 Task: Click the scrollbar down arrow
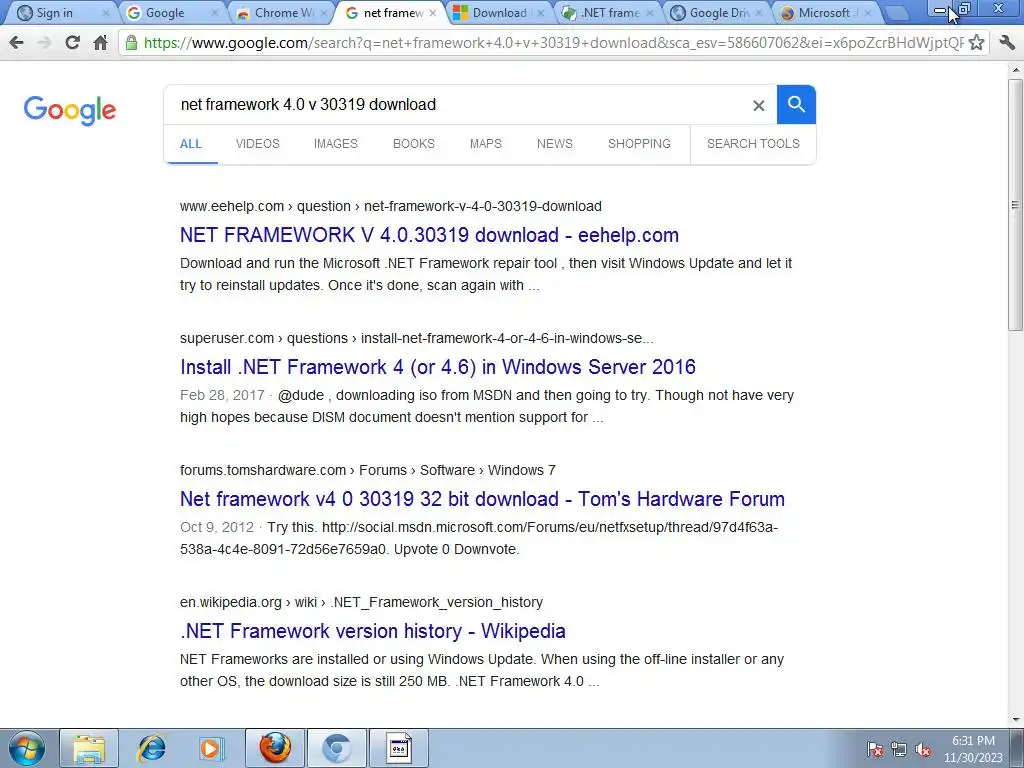(x=1016, y=720)
